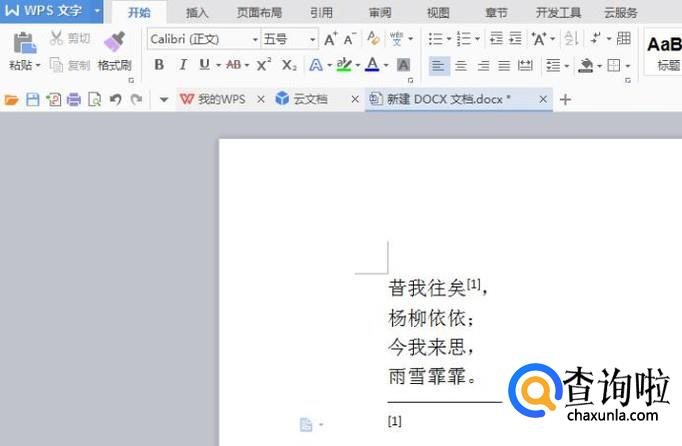Click the footnote reference [1] in text
This screenshot has height=446, width=682.
point(474,284)
